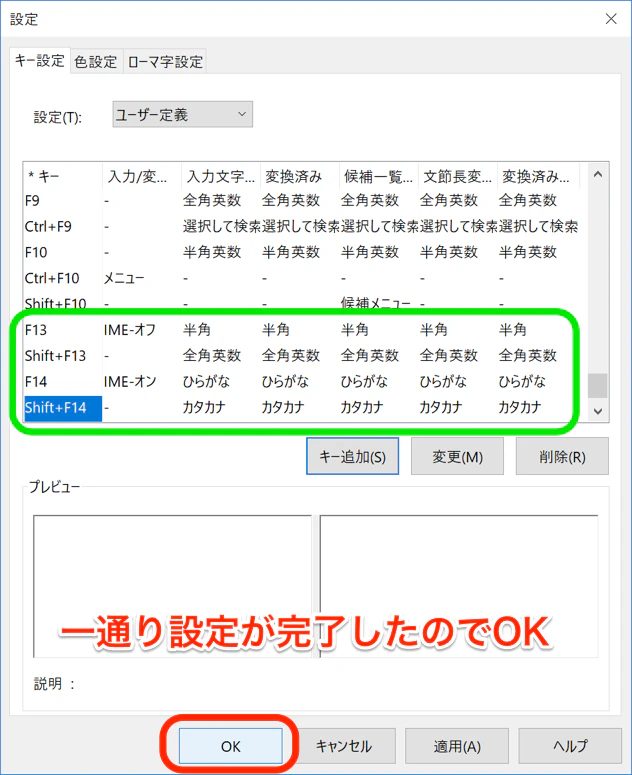Screen dimensions: 632x775
Task: Click first 選択して検索 cell in Ctrl+F9 row
Action: 221,226
